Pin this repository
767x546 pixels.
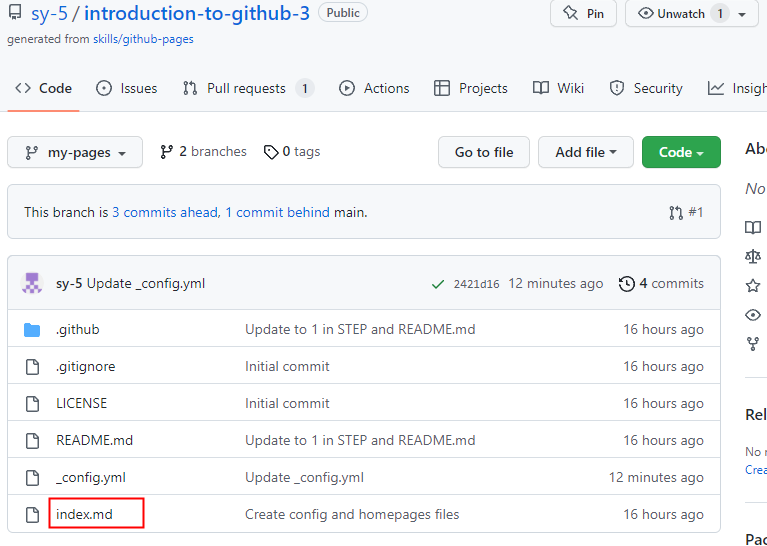click(x=583, y=14)
